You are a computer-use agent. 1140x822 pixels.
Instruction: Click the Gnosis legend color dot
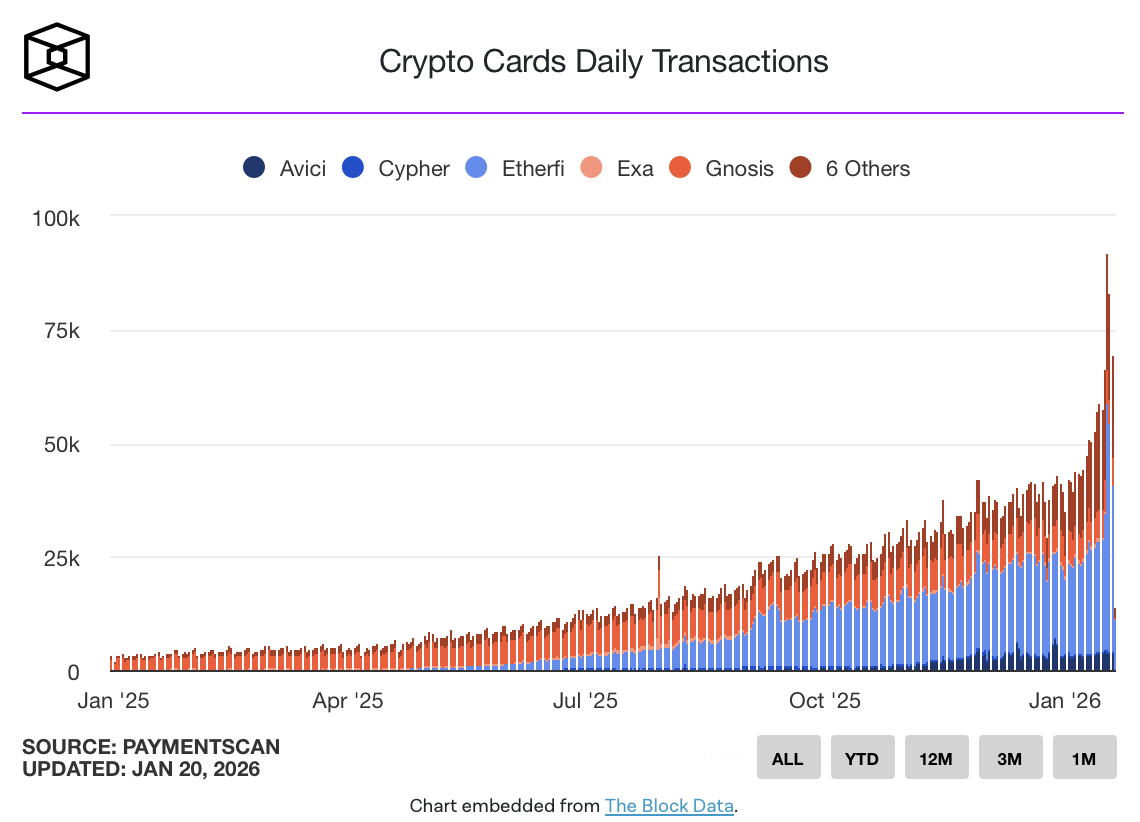point(681,168)
